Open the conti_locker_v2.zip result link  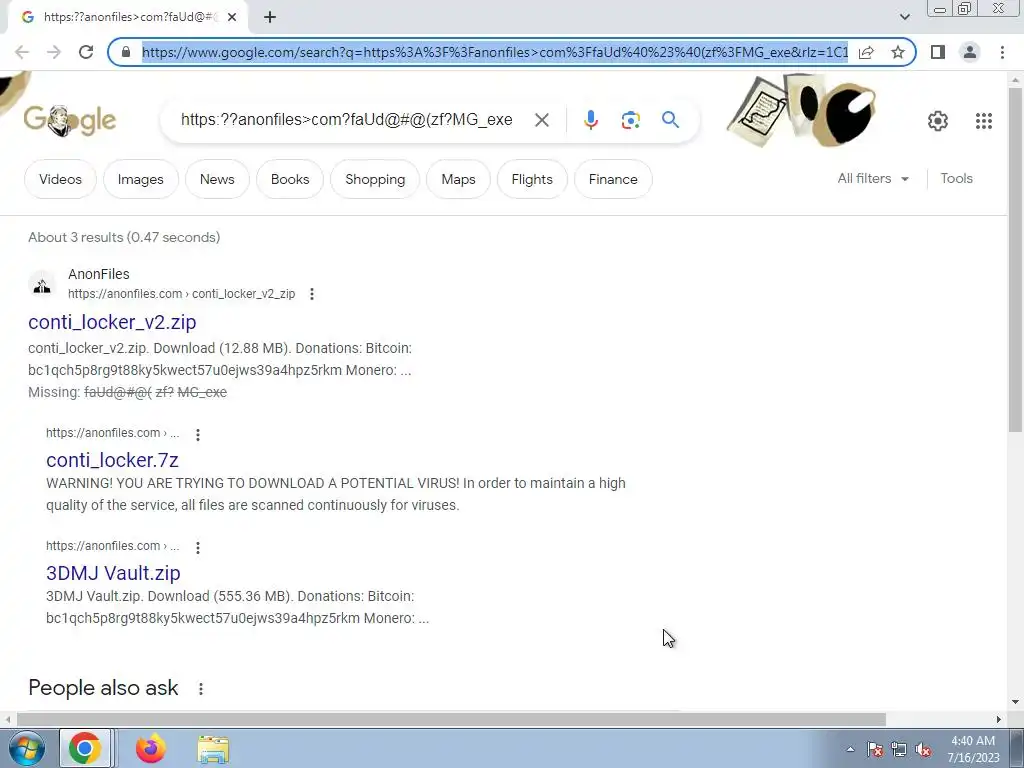tap(112, 322)
